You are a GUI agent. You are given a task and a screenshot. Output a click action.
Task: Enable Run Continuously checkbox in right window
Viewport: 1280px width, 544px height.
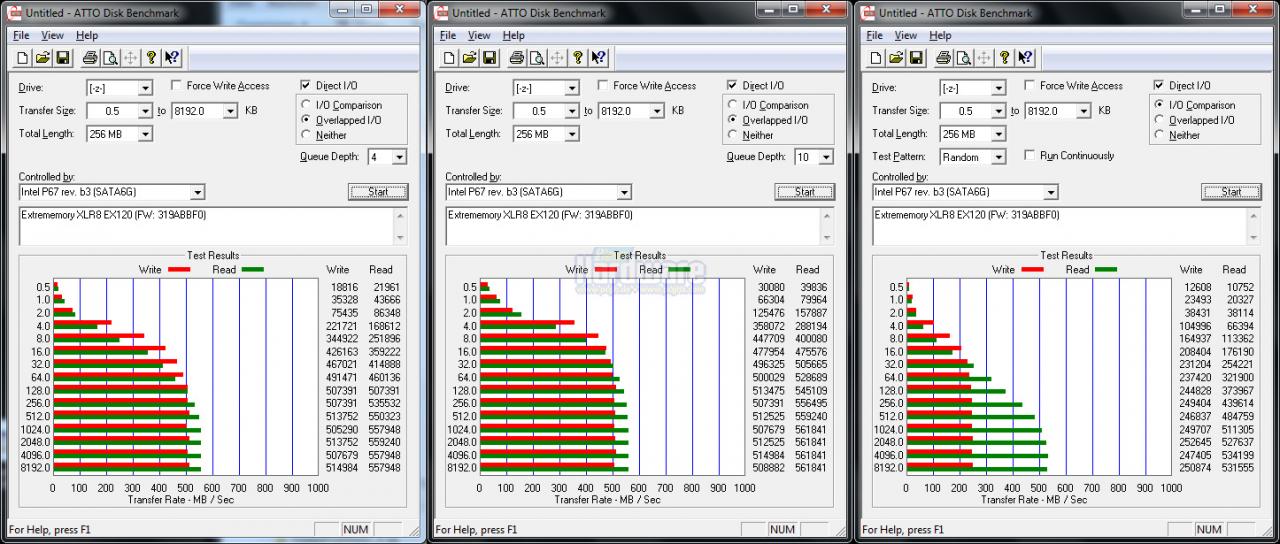[1030, 155]
